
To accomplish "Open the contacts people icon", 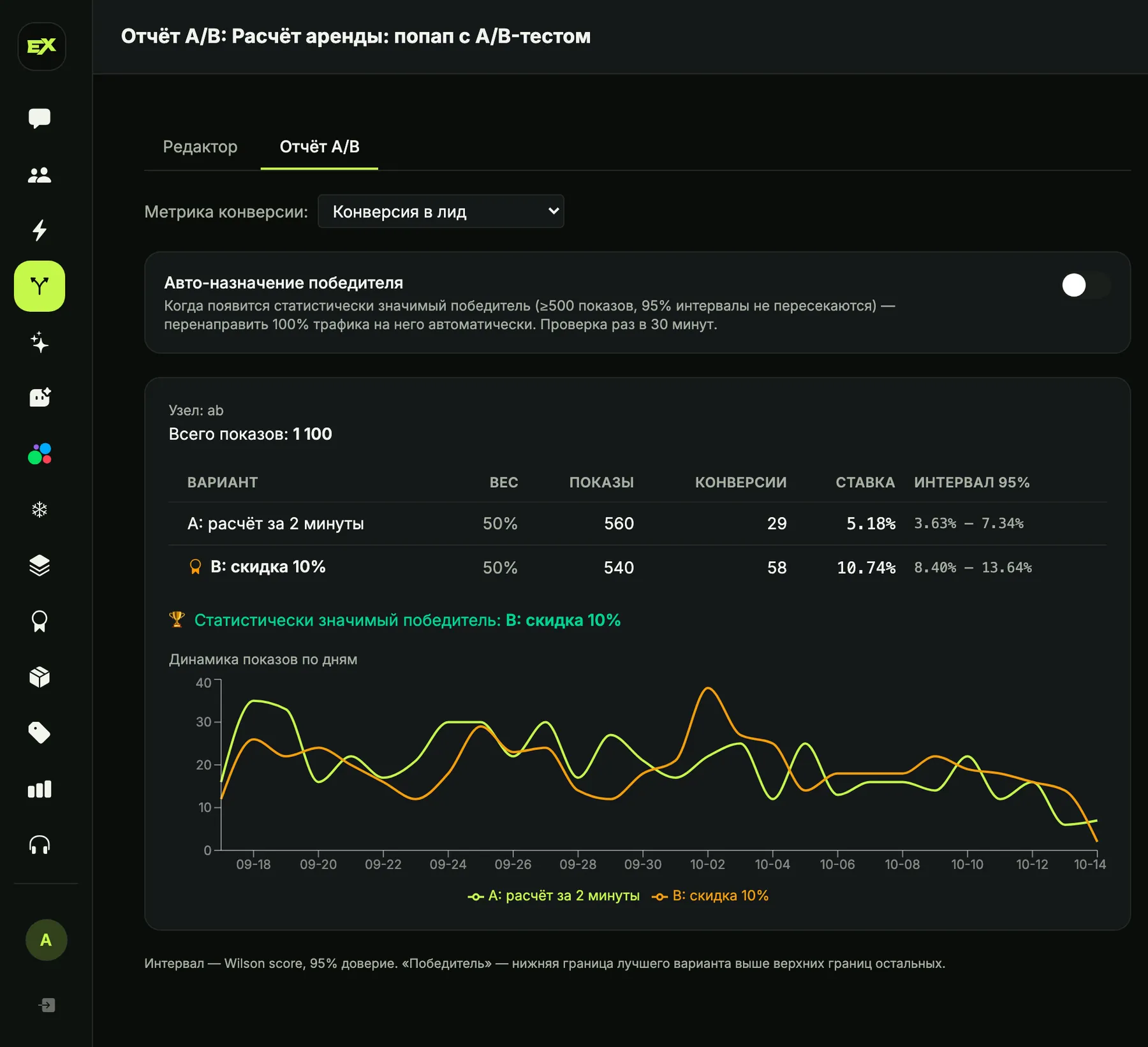I will (40, 175).
